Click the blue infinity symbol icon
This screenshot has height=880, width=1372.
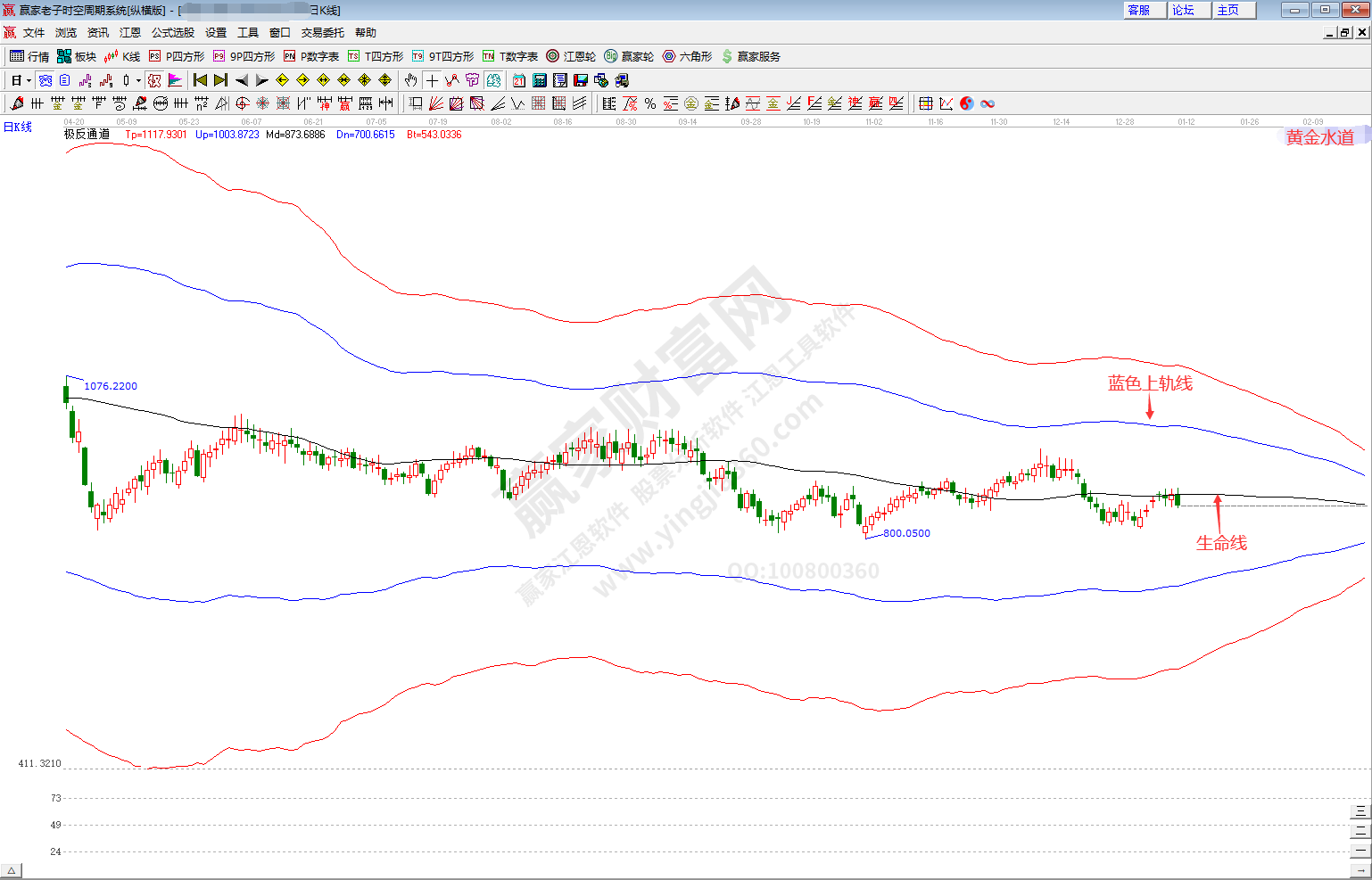tap(988, 103)
